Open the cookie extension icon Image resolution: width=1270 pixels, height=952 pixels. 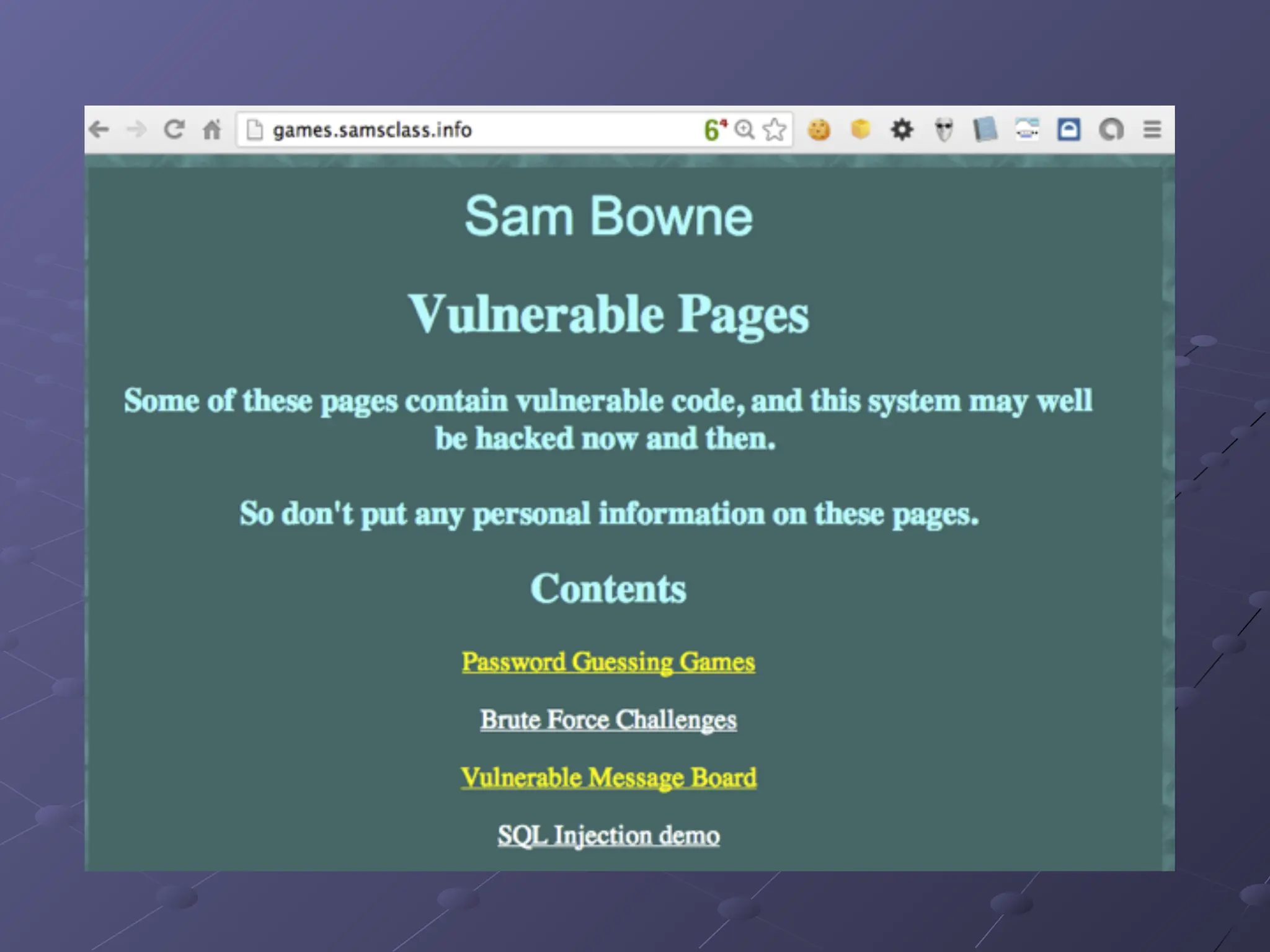click(x=819, y=130)
